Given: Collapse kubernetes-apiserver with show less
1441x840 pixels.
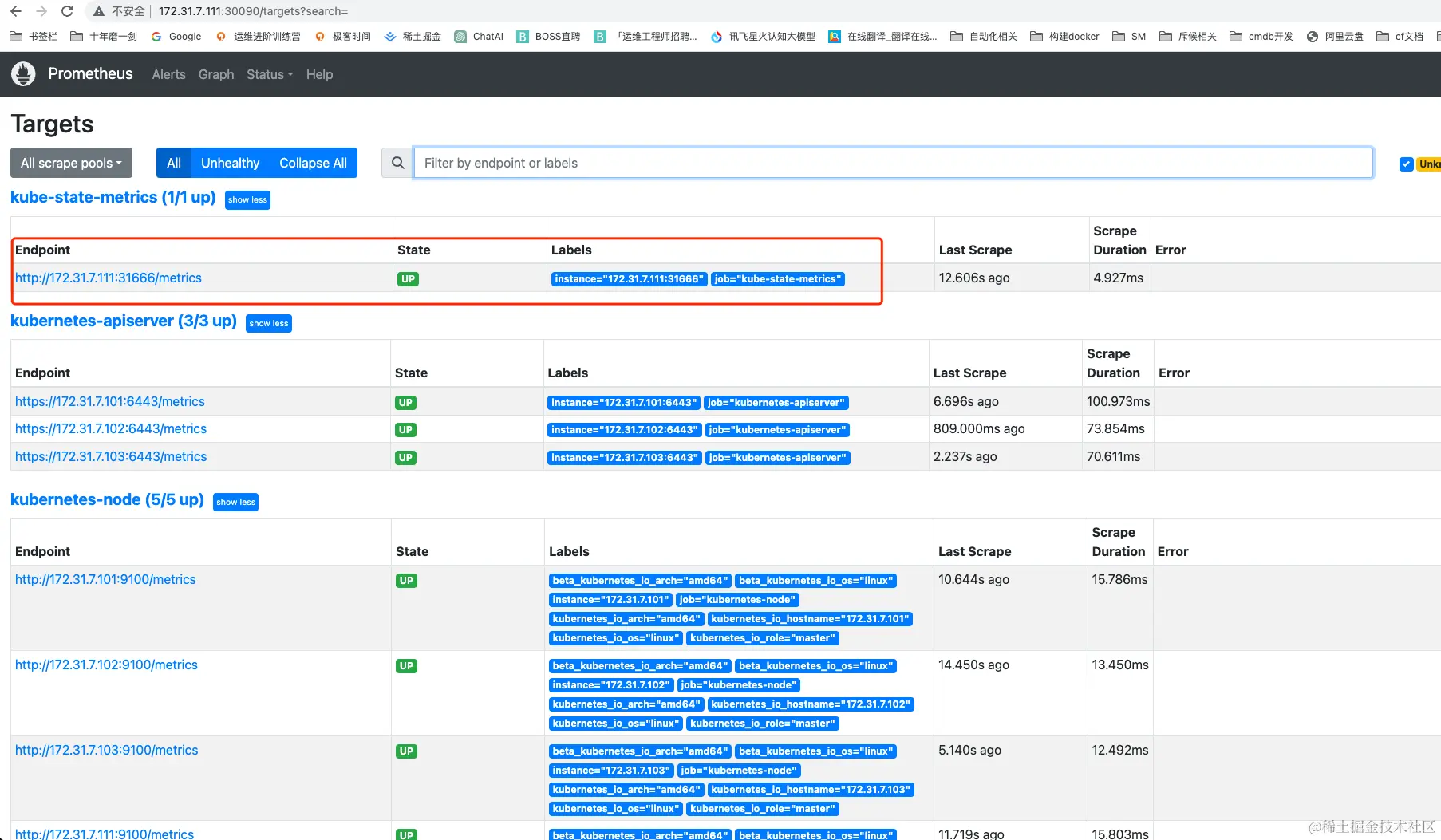Looking at the screenshot, I should pos(269,323).
